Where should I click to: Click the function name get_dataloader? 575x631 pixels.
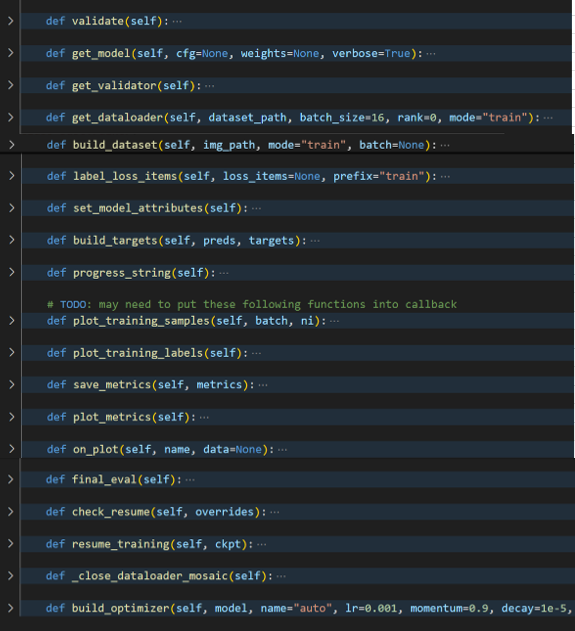click(117, 118)
